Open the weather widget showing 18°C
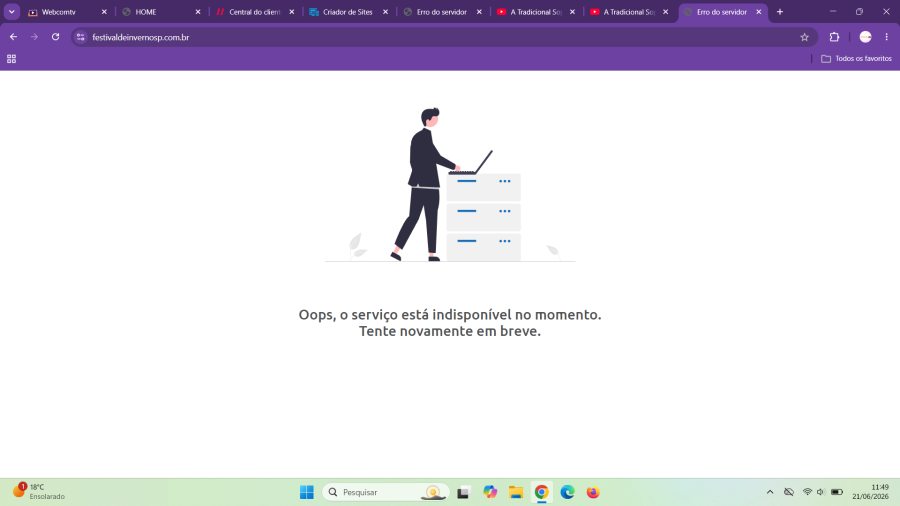The width and height of the screenshot is (900, 506). (39, 492)
